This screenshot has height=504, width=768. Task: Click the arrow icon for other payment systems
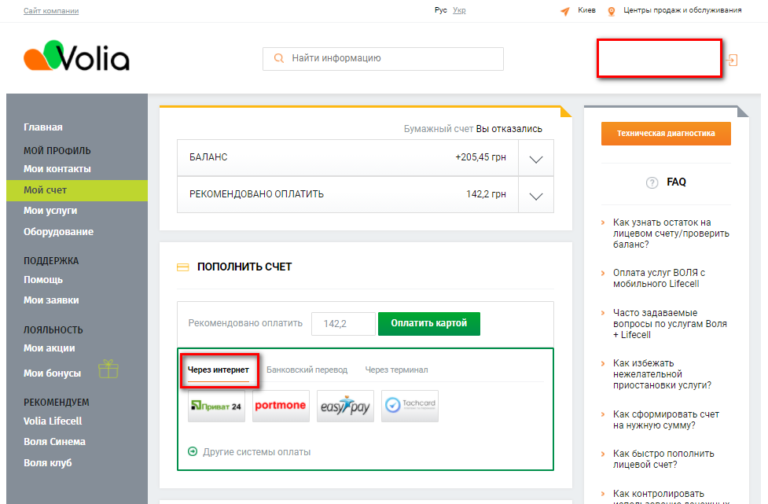(x=193, y=451)
